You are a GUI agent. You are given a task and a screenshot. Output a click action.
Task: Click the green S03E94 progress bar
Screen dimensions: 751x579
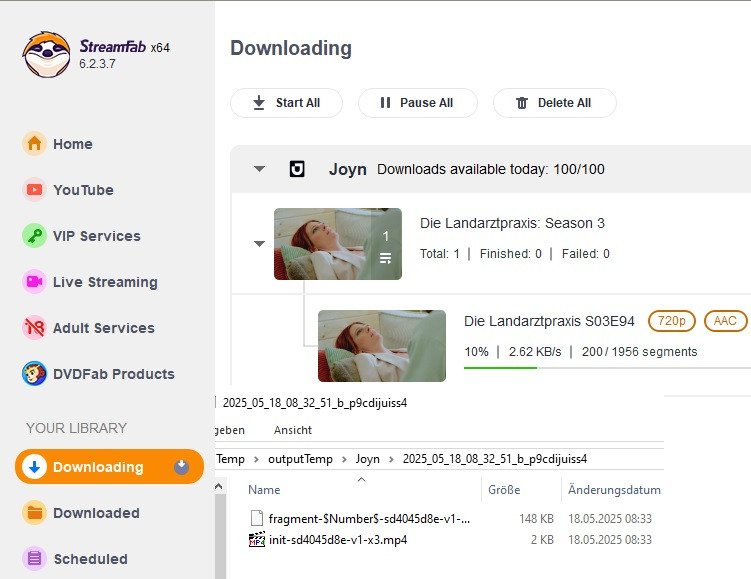click(x=500, y=367)
